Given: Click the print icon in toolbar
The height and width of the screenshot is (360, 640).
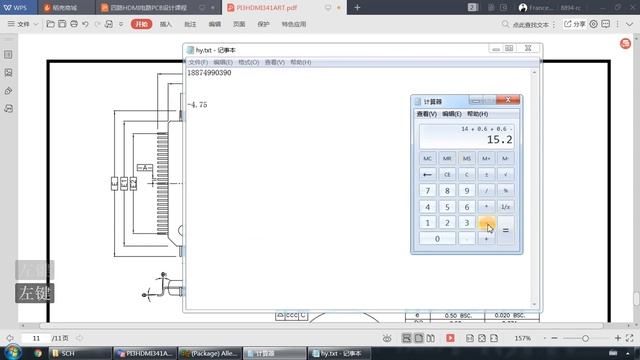Looking at the screenshot, I should tap(74, 24).
